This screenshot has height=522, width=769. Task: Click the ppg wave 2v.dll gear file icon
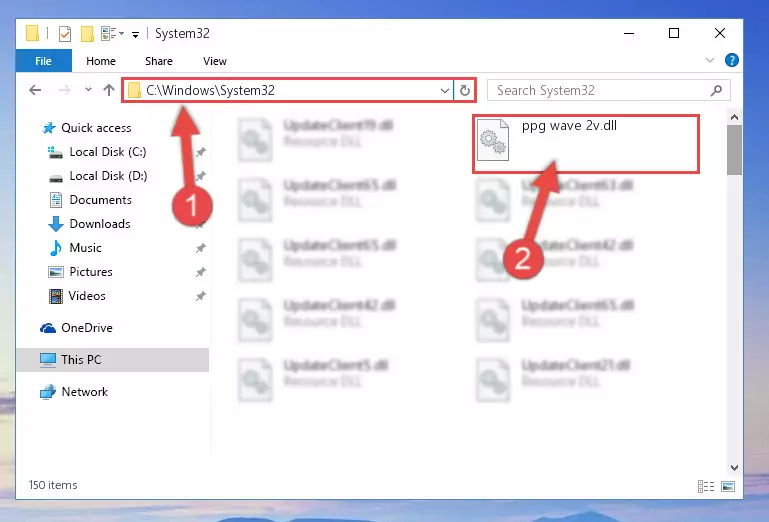coord(493,140)
